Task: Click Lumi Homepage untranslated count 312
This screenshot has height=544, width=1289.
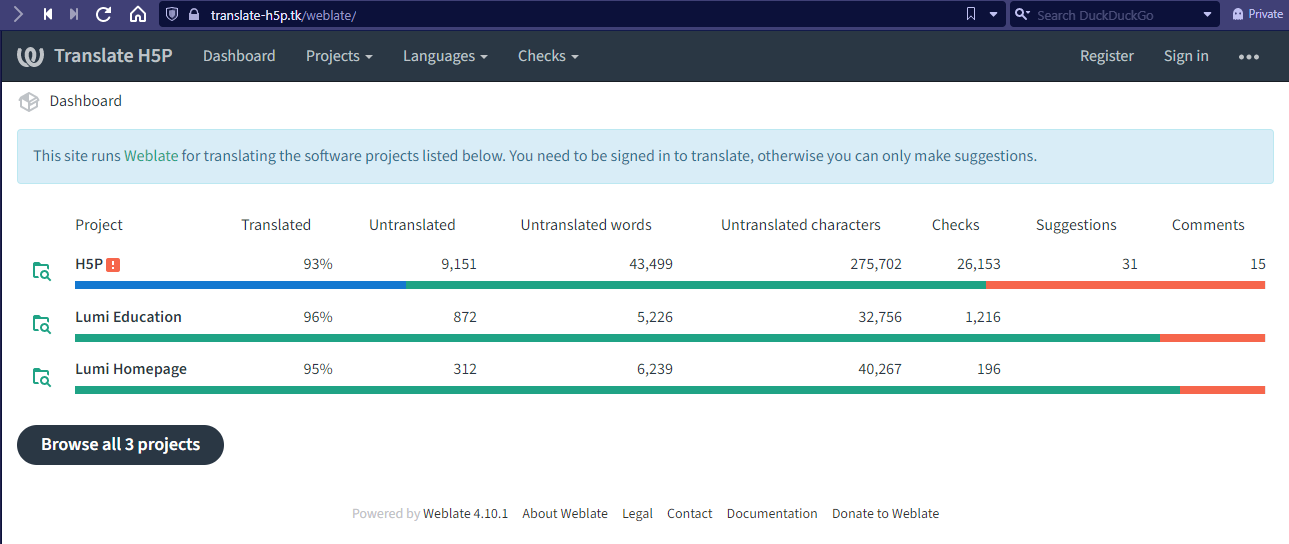Action: (464, 369)
